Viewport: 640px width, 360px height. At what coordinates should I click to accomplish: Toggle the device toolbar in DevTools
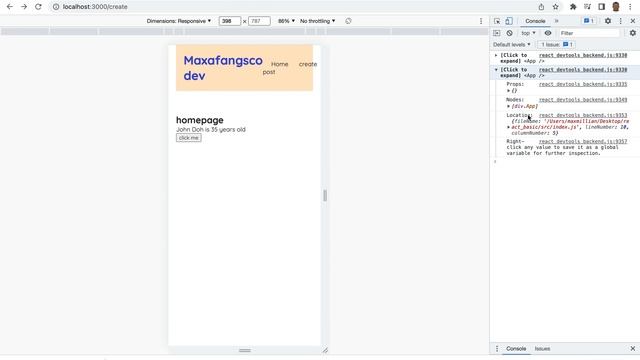(x=509, y=21)
